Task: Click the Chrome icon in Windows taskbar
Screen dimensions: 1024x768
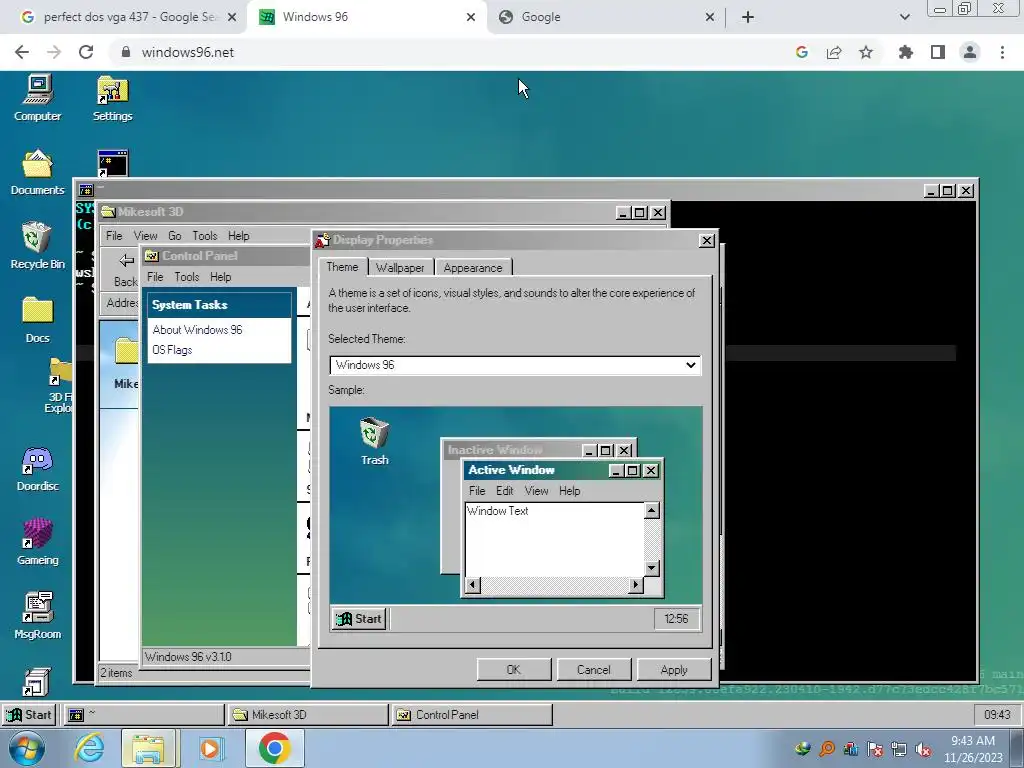Action: click(274, 748)
